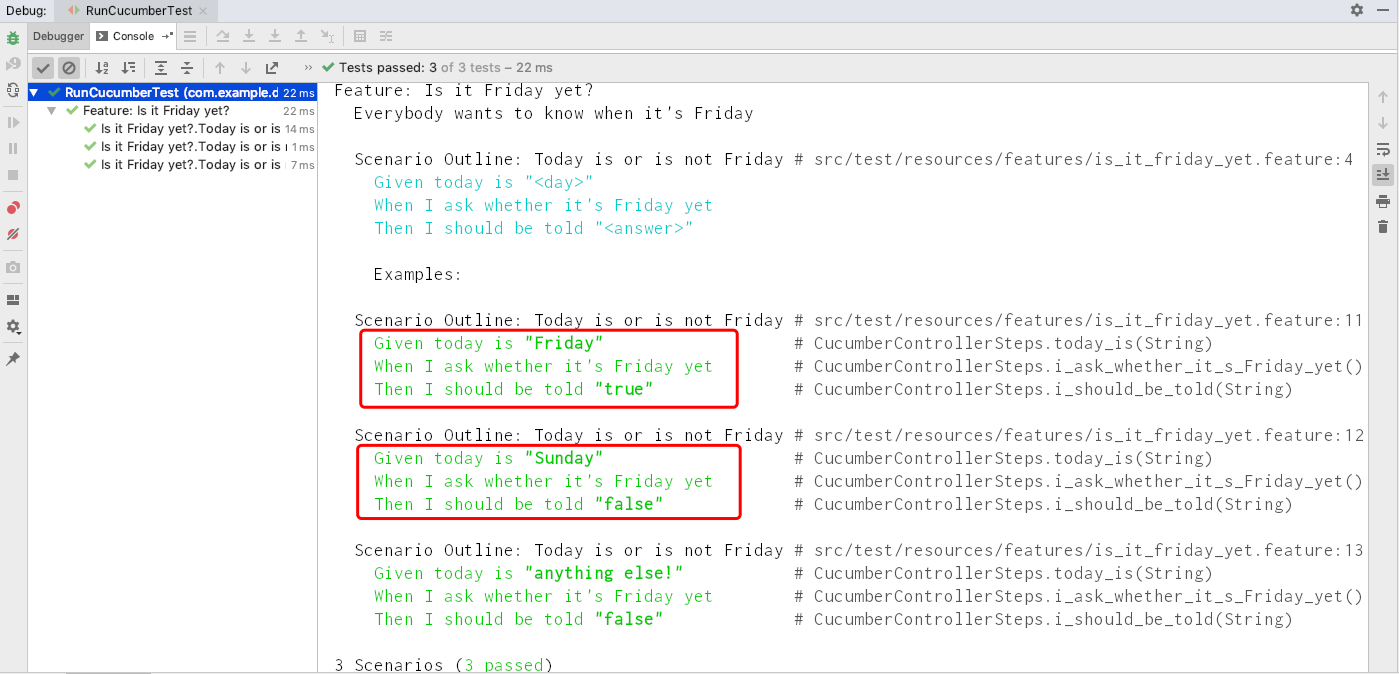Click the Resume Program icon
The image size is (1399, 674).
pos(13,122)
